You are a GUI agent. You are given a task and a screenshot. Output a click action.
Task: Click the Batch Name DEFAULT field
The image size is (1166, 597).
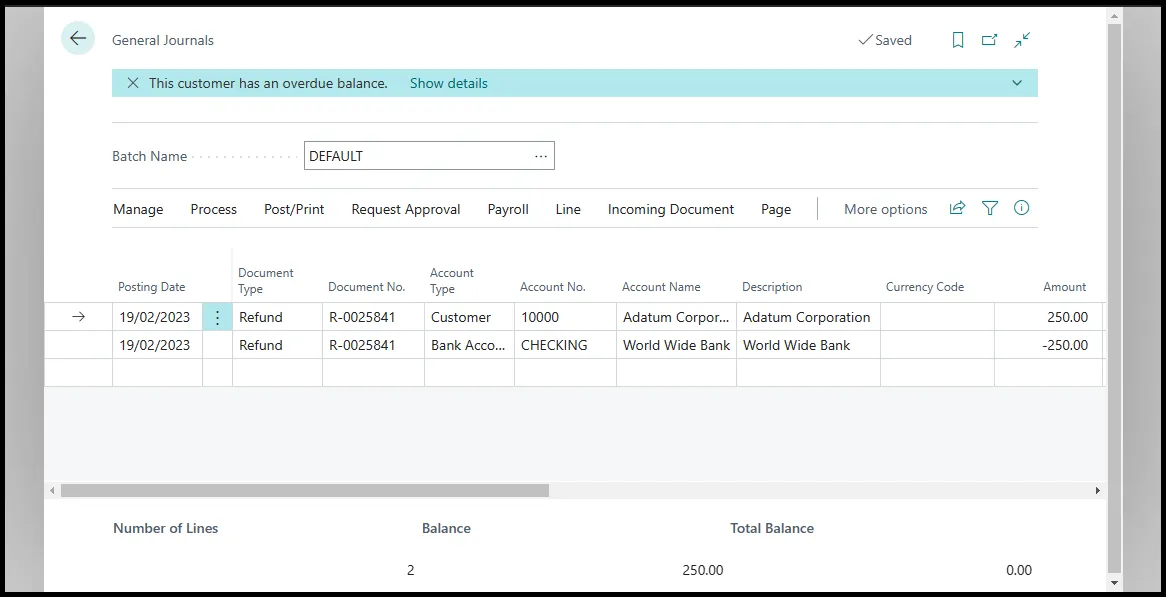[x=429, y=156]
